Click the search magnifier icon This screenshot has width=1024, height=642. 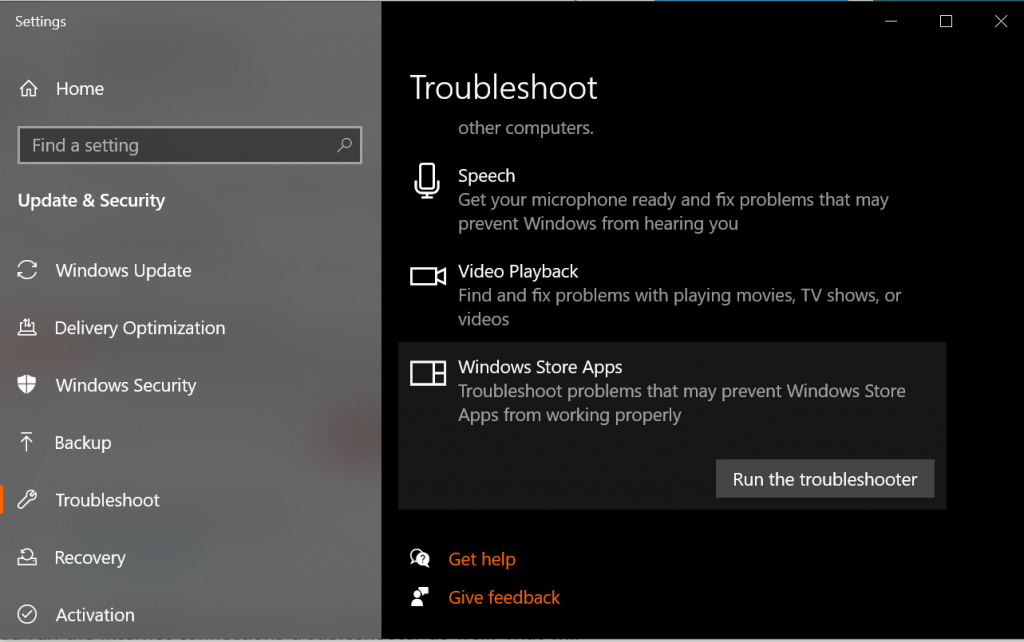coord(345,145)
